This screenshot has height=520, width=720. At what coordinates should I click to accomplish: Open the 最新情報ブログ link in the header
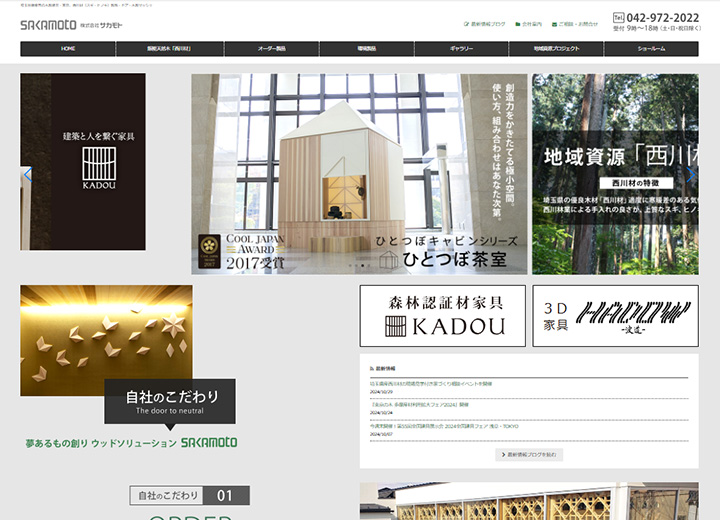tap(484, 24)
